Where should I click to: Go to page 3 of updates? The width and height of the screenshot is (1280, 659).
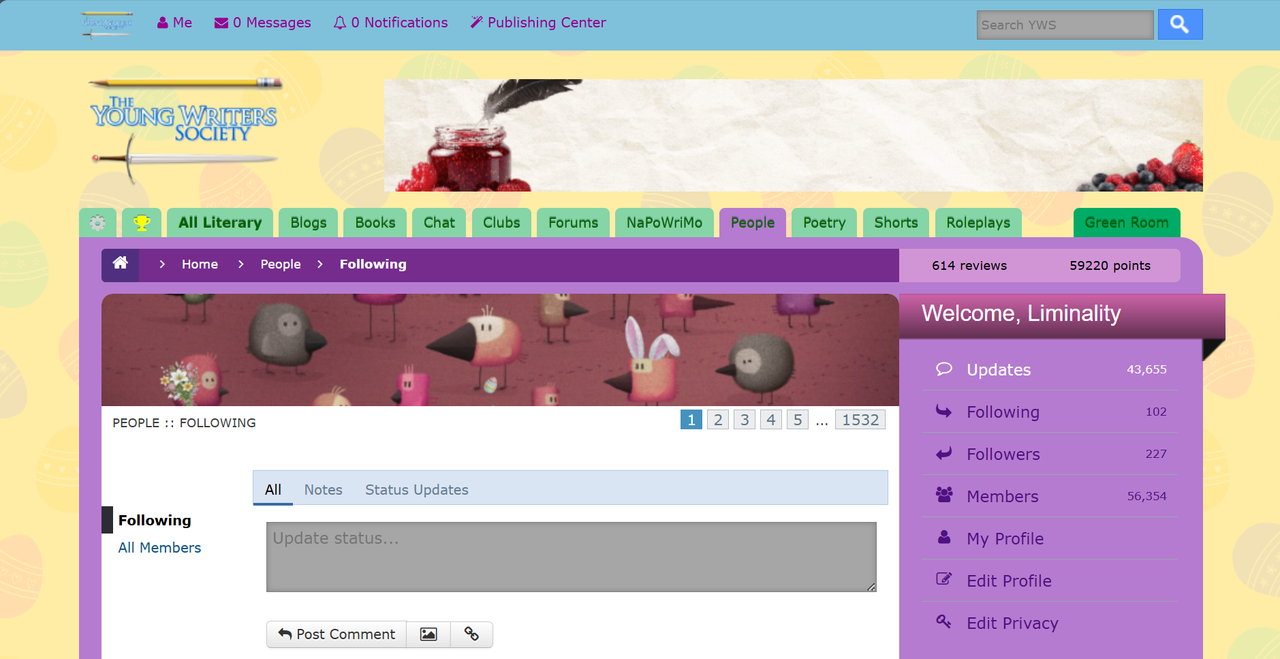744,420
